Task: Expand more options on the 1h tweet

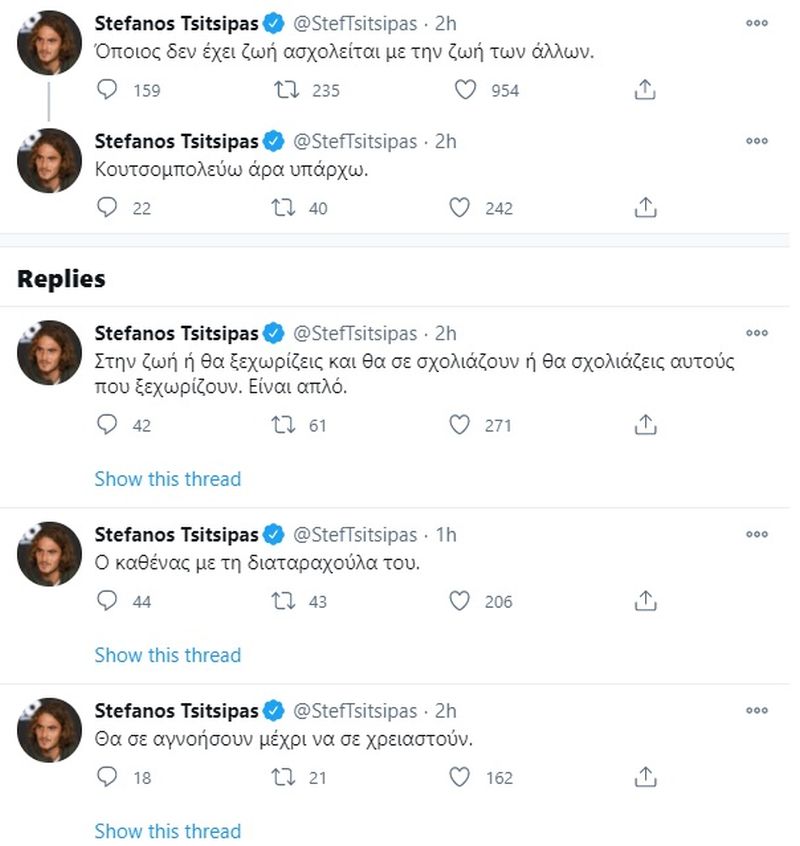Action: [756, 534]
